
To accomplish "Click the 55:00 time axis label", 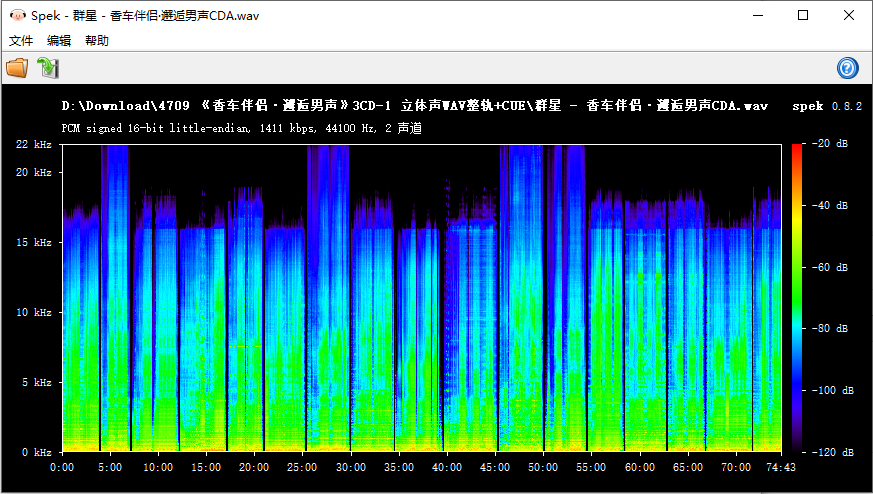I will 591,467.
